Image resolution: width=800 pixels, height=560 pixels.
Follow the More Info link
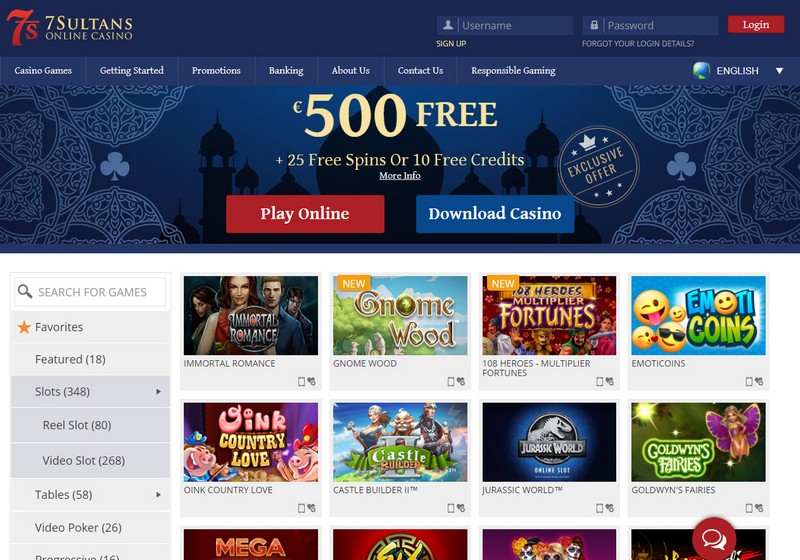(x=399, y=175)
